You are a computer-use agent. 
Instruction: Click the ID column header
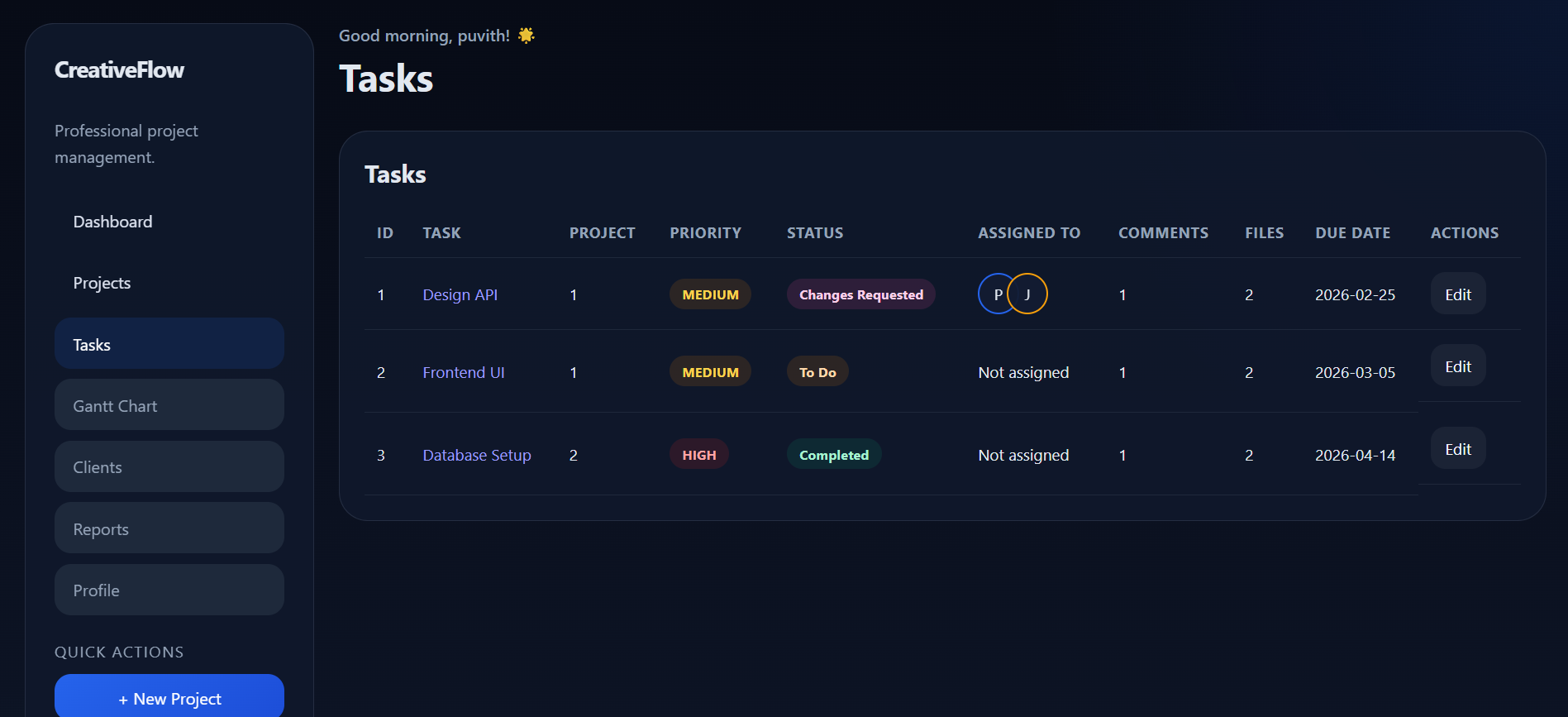coord(385,233)
